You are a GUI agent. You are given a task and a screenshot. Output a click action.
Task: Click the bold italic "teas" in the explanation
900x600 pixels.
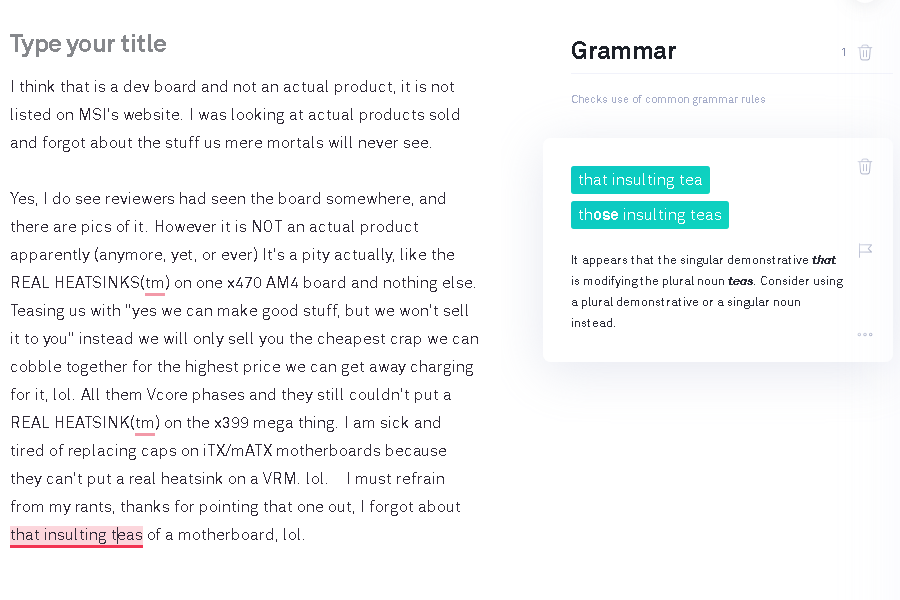coord(740,281)
